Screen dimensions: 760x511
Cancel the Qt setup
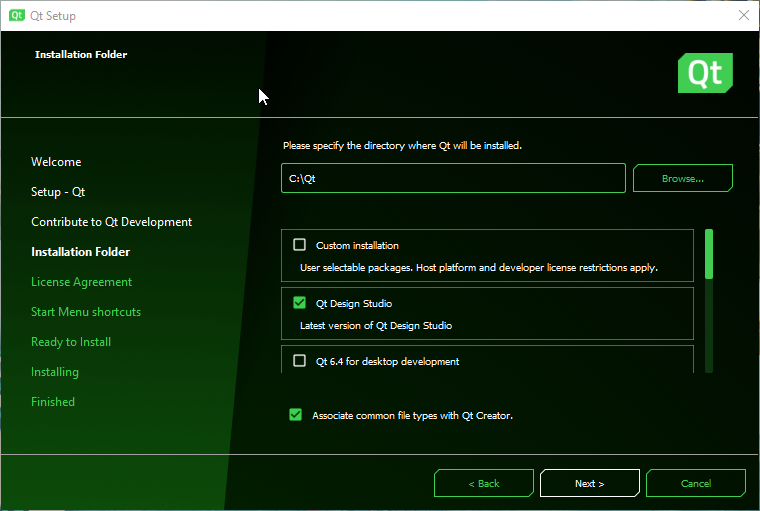(696, 483)
